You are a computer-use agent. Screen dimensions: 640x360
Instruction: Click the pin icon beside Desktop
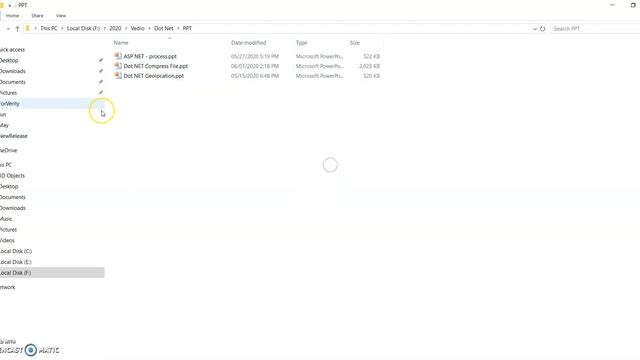click(101, 60)
